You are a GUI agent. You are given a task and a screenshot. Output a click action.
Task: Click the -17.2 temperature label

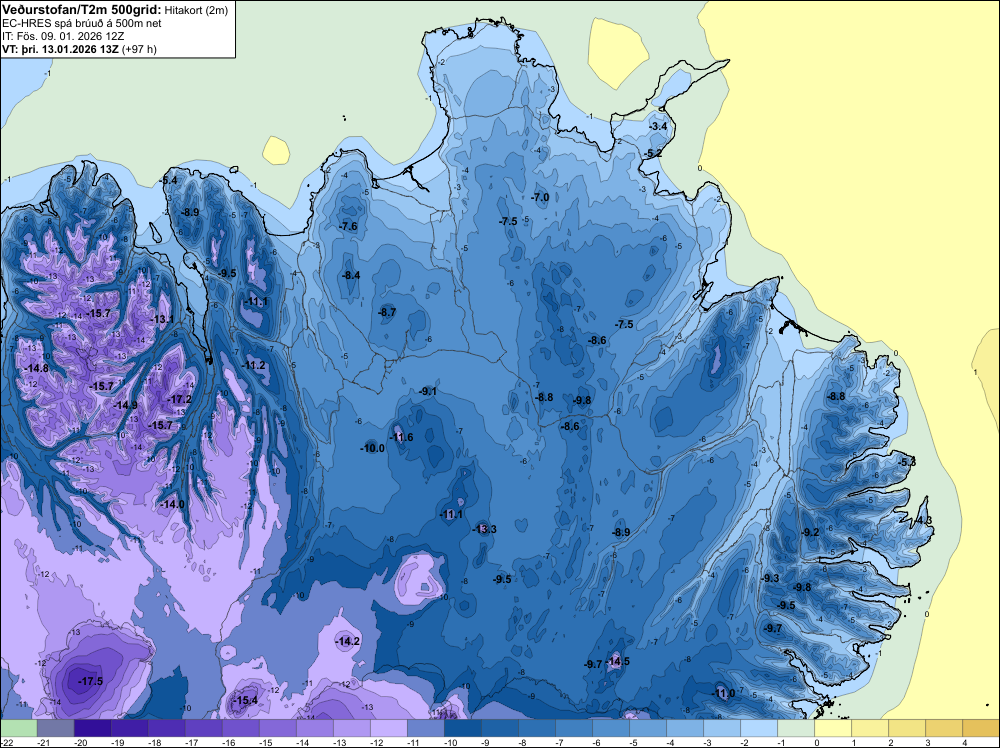pyautogui.click(x=179, y=399)
